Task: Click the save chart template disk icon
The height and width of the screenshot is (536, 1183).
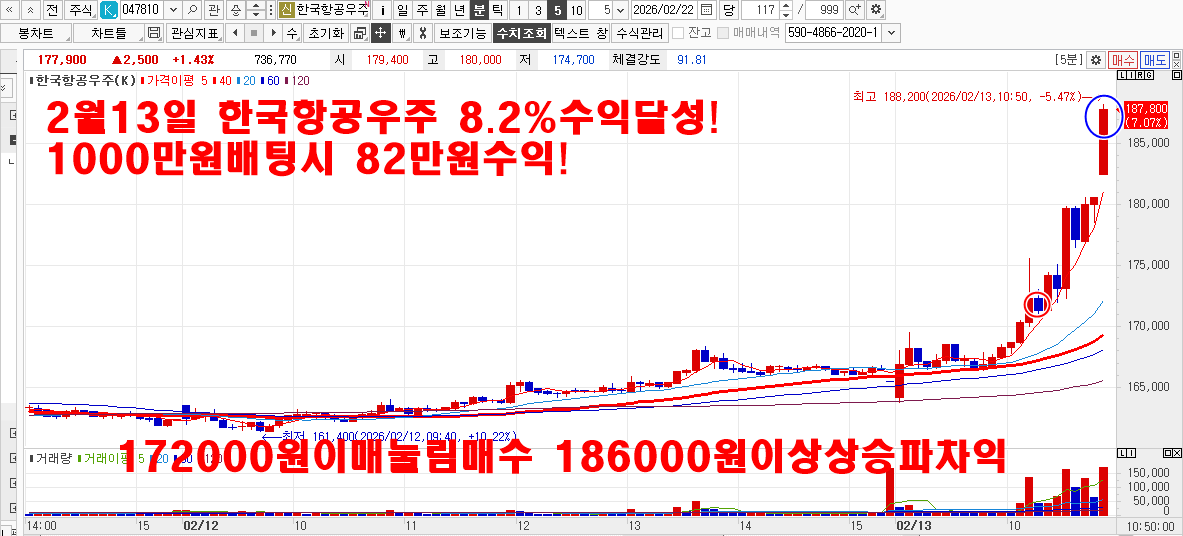Action: tap(154, 33)
